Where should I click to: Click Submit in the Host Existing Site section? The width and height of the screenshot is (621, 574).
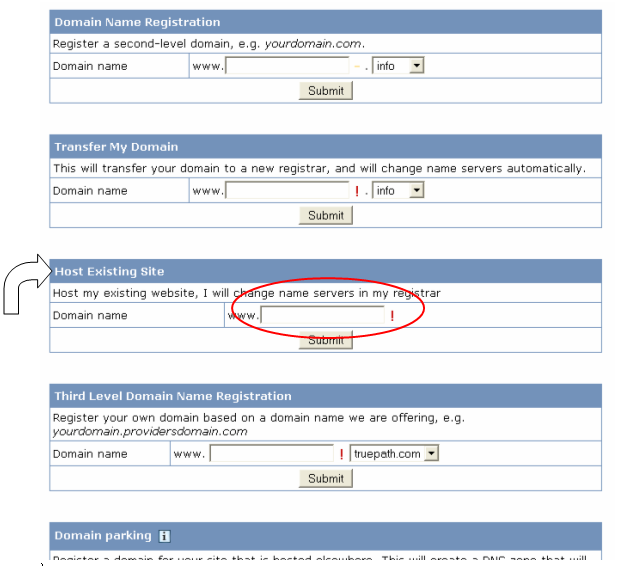point(325,340)
